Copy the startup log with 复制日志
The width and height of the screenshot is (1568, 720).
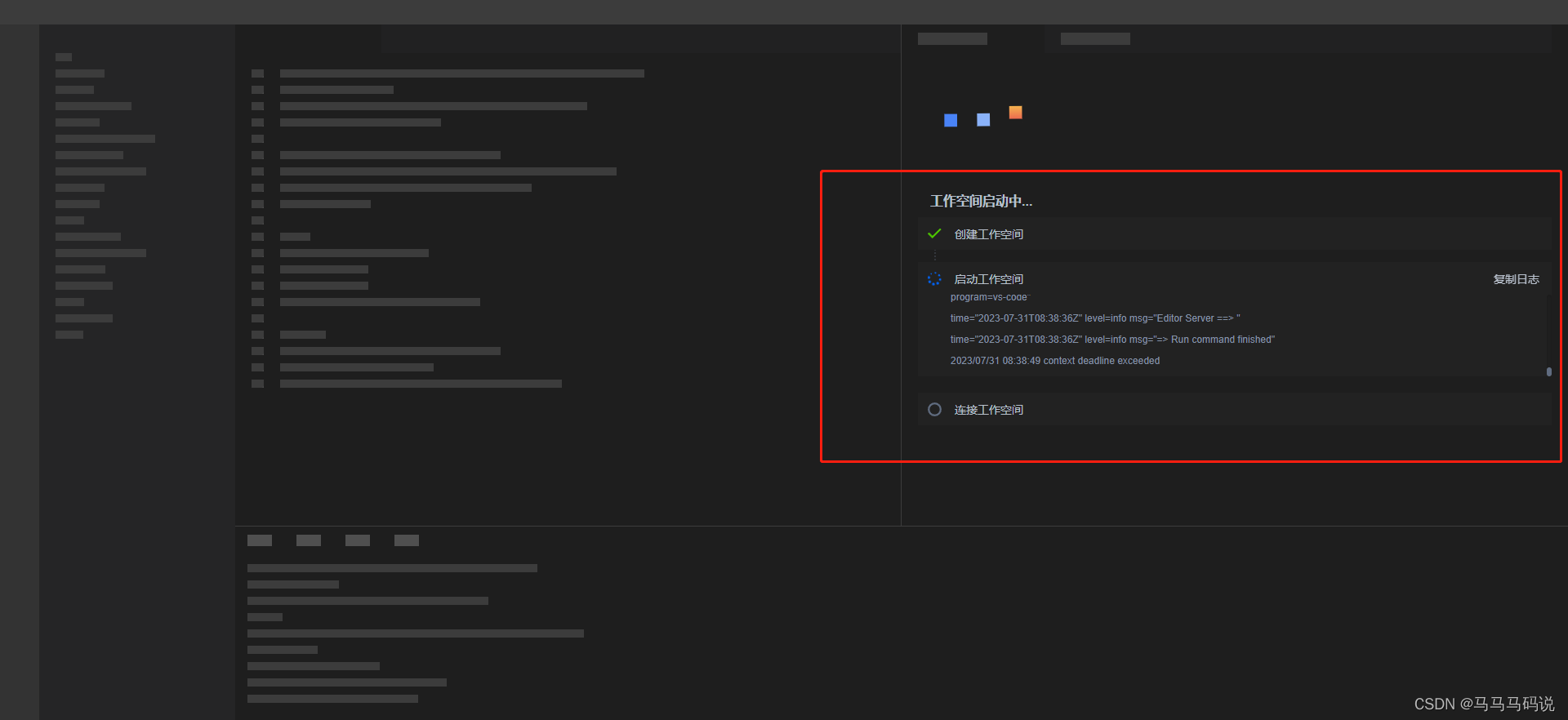coord(1516,279)
